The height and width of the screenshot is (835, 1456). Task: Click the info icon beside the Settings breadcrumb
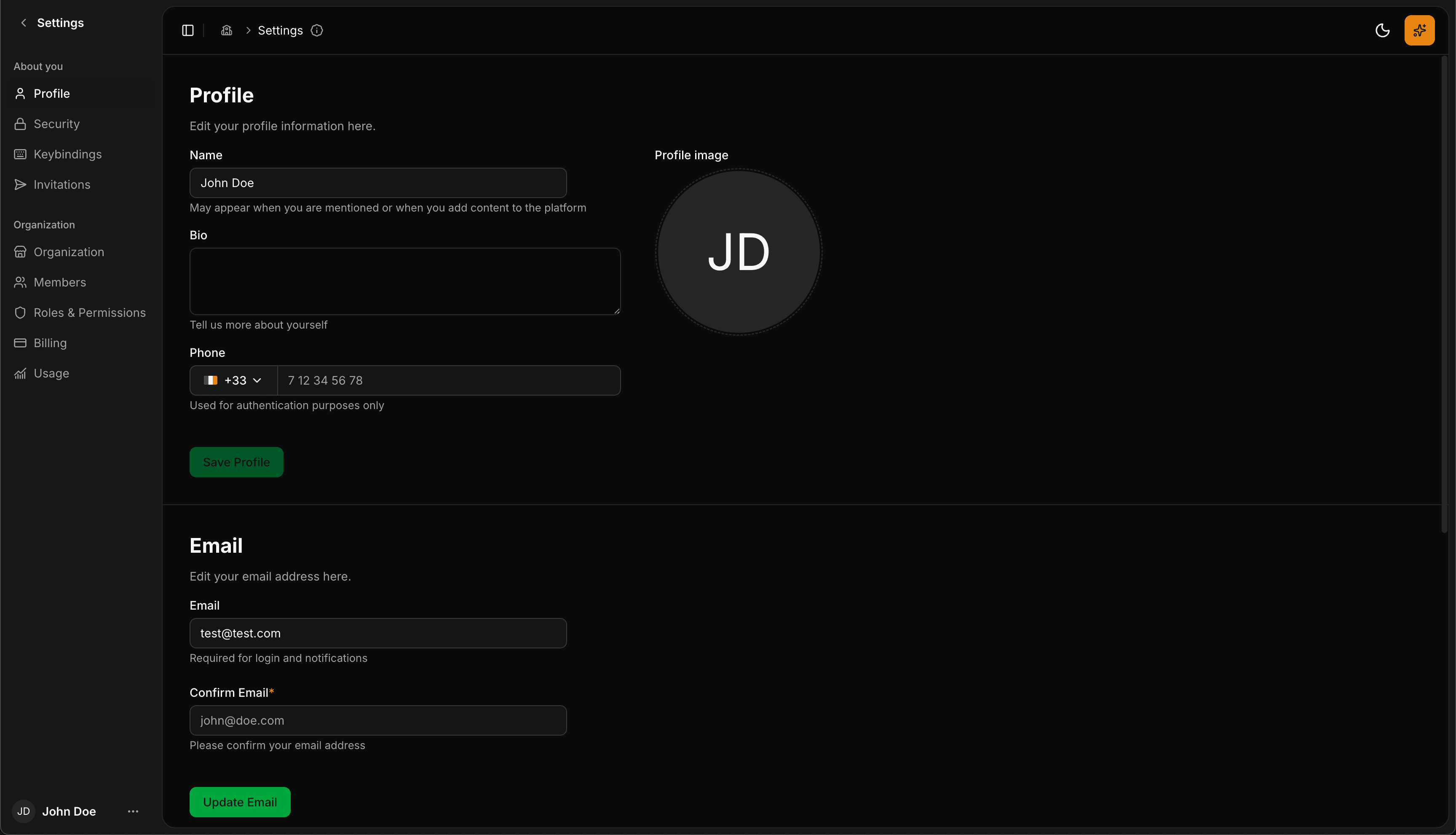317,30
